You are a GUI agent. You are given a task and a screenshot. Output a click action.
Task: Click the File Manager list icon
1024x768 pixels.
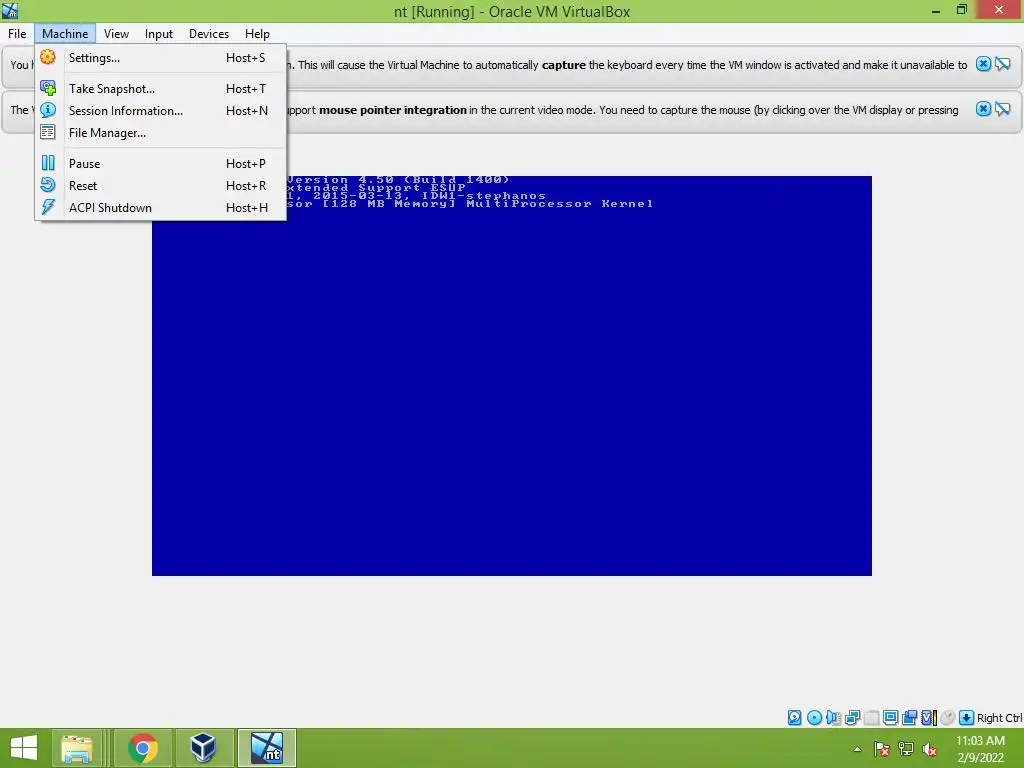[x=48, y=133]
